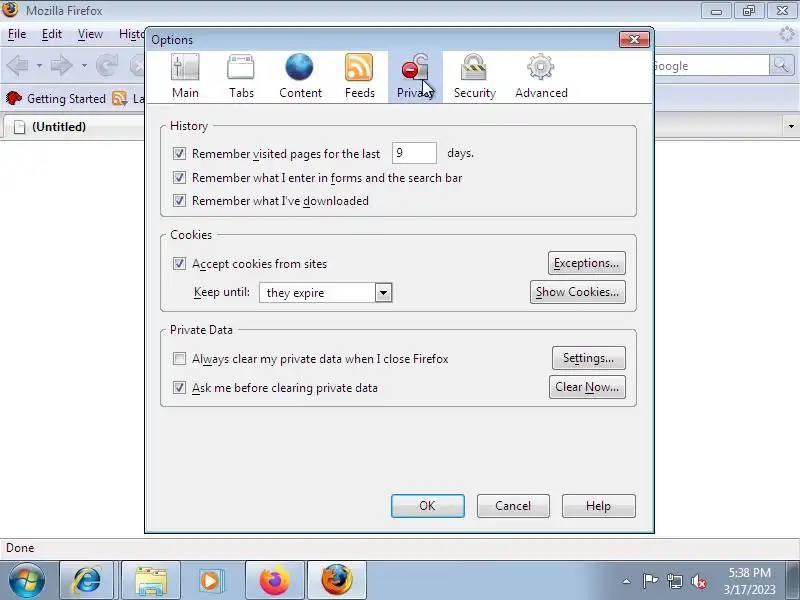Click Show Cookies... button

(x=577, y=292)
